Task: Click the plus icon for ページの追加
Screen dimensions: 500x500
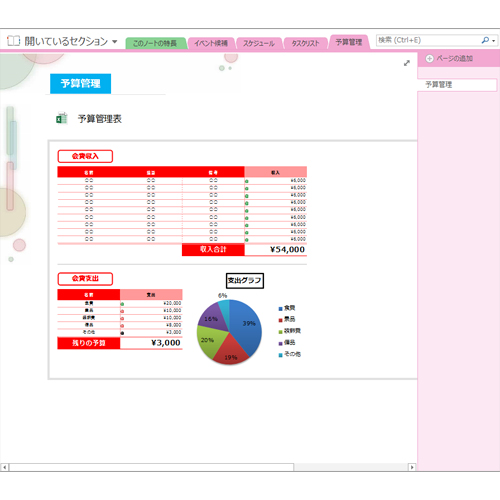Action: [x=429, y=59]
